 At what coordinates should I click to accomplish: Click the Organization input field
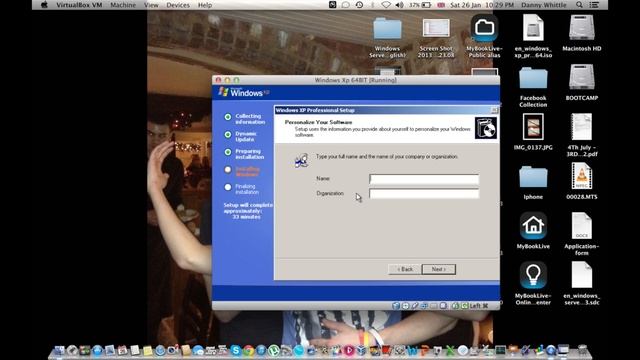click(x=424, y=193)
